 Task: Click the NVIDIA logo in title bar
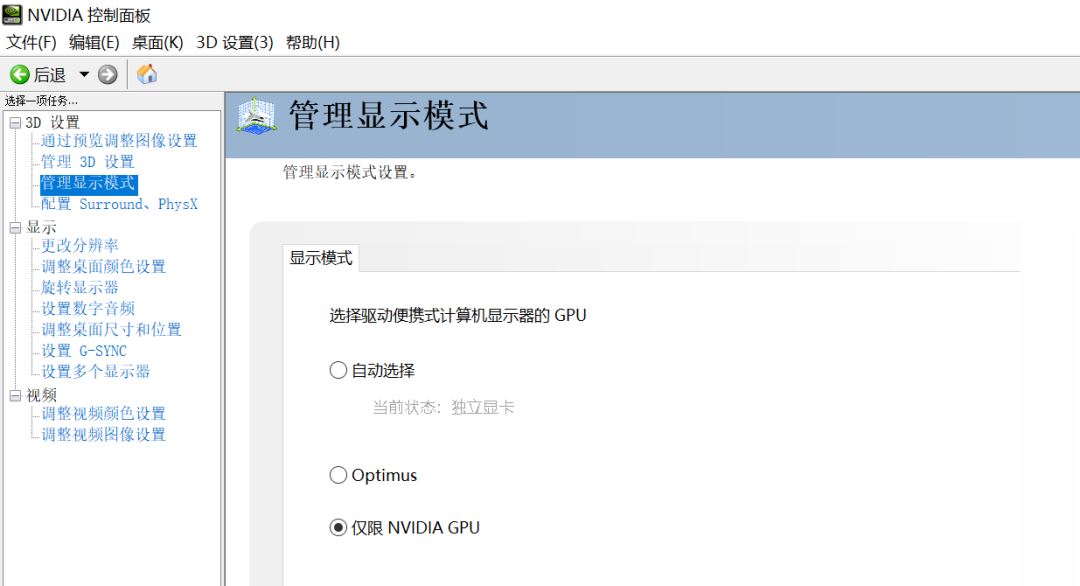pos(12,14)
